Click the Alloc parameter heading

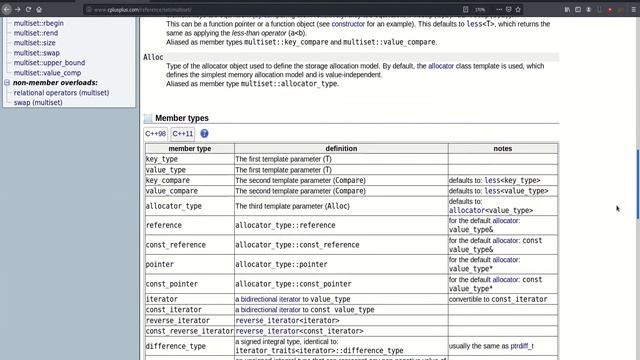[x=153, y=57]
